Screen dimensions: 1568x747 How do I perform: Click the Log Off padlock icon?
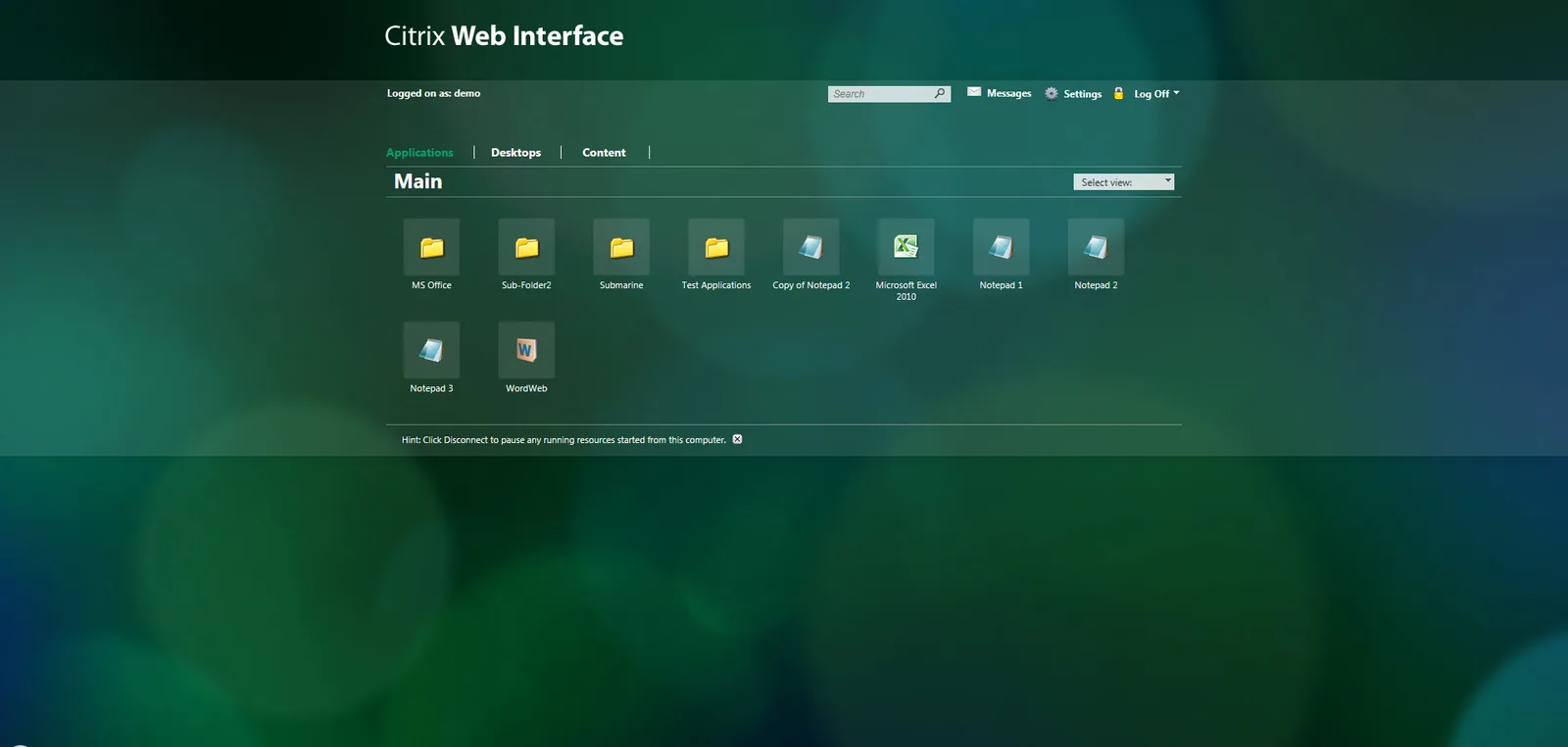[1118, 93]
